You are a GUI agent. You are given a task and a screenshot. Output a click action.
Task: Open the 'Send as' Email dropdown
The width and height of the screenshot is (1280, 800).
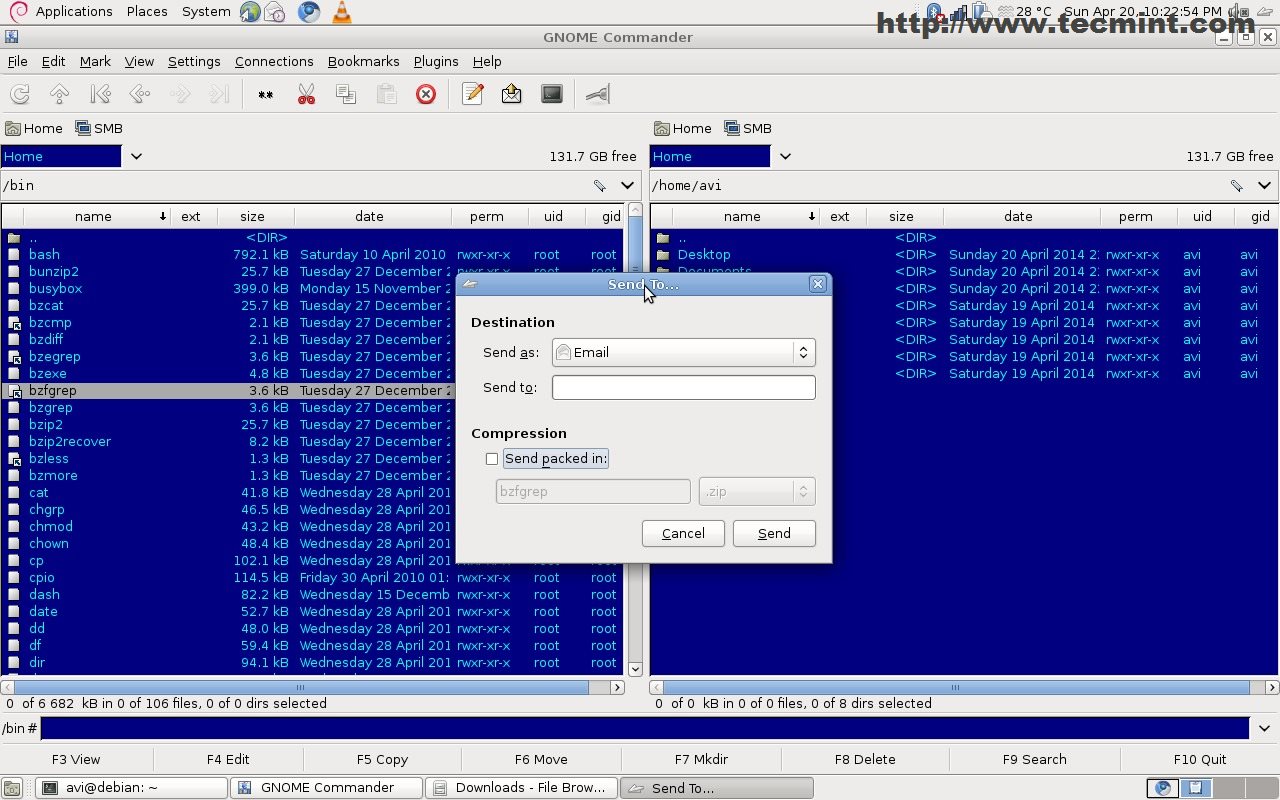click(683, 352)
